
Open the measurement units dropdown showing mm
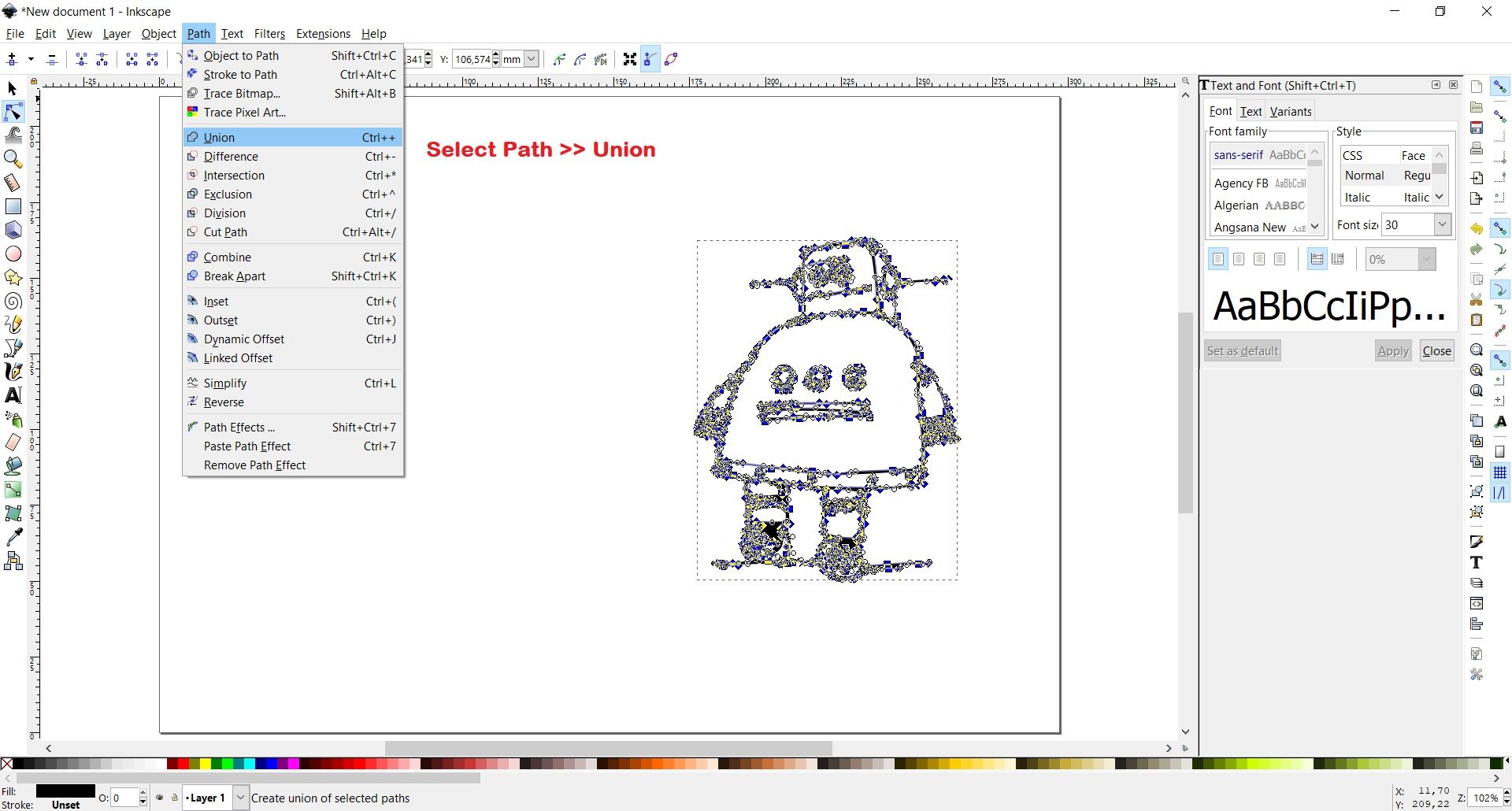(532, 58)
